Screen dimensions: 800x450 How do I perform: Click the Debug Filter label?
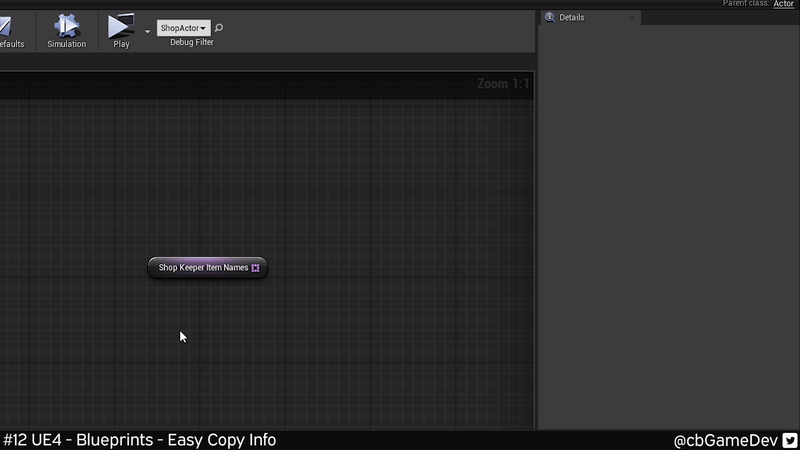(191, 43)
